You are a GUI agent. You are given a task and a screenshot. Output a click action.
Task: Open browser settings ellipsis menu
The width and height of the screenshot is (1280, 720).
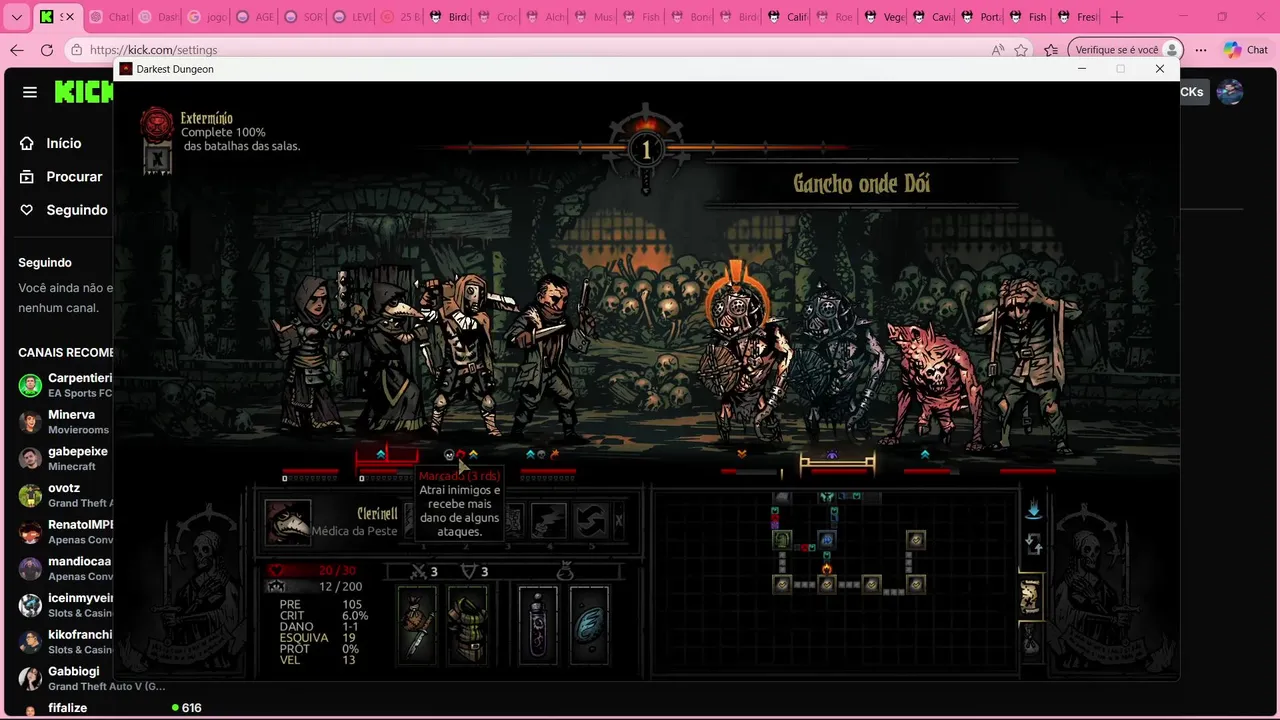1201,50
